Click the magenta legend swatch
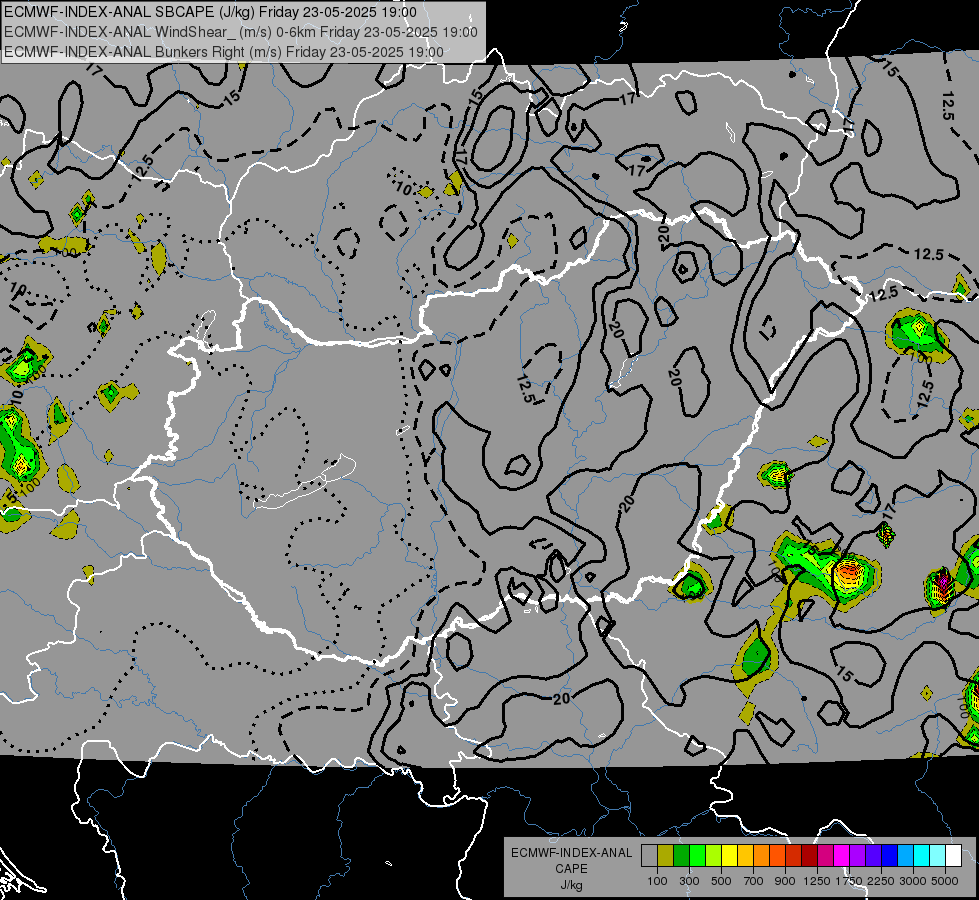Screen dimensions: 979x900 click(x=842, y=855)
